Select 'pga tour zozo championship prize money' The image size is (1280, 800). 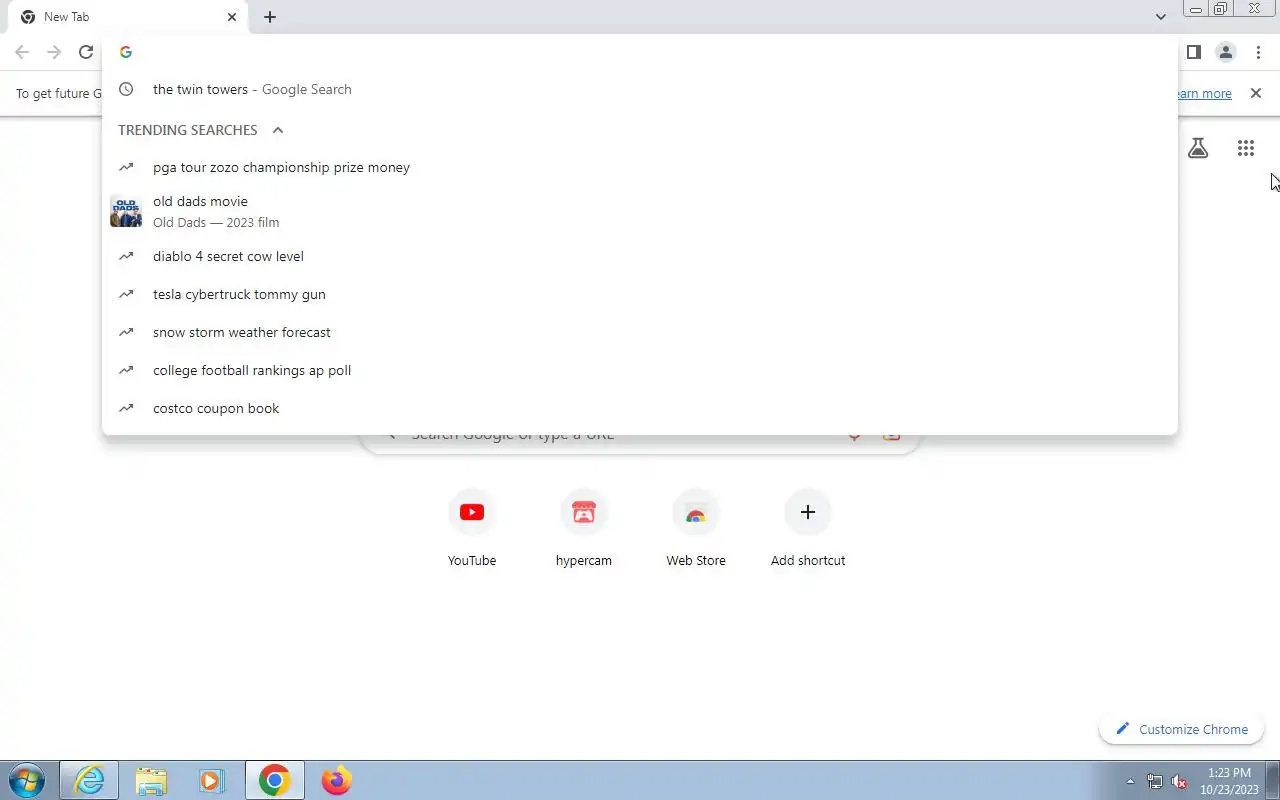click(640, 167)
